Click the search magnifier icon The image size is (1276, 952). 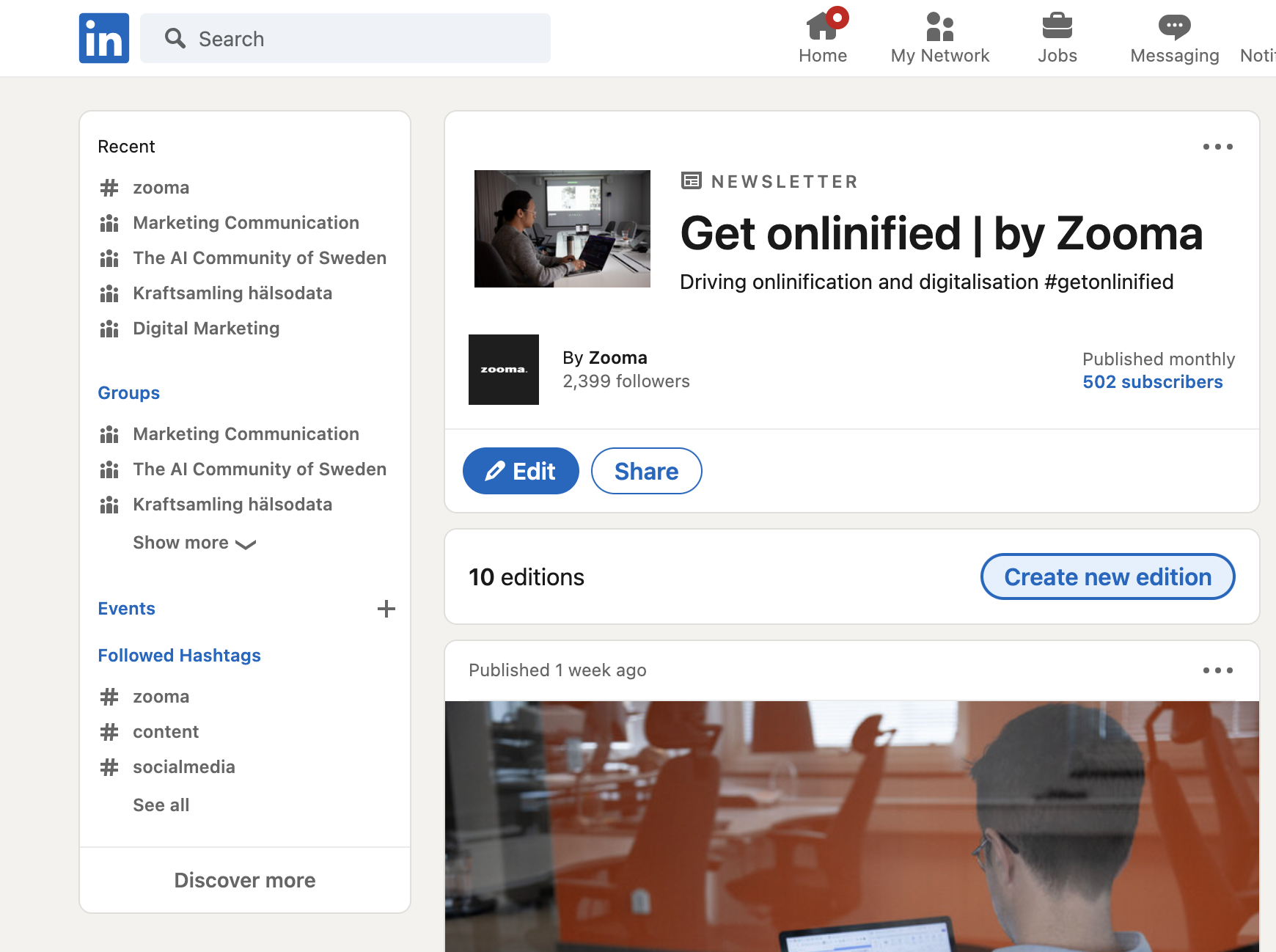[x=175, y=38]
